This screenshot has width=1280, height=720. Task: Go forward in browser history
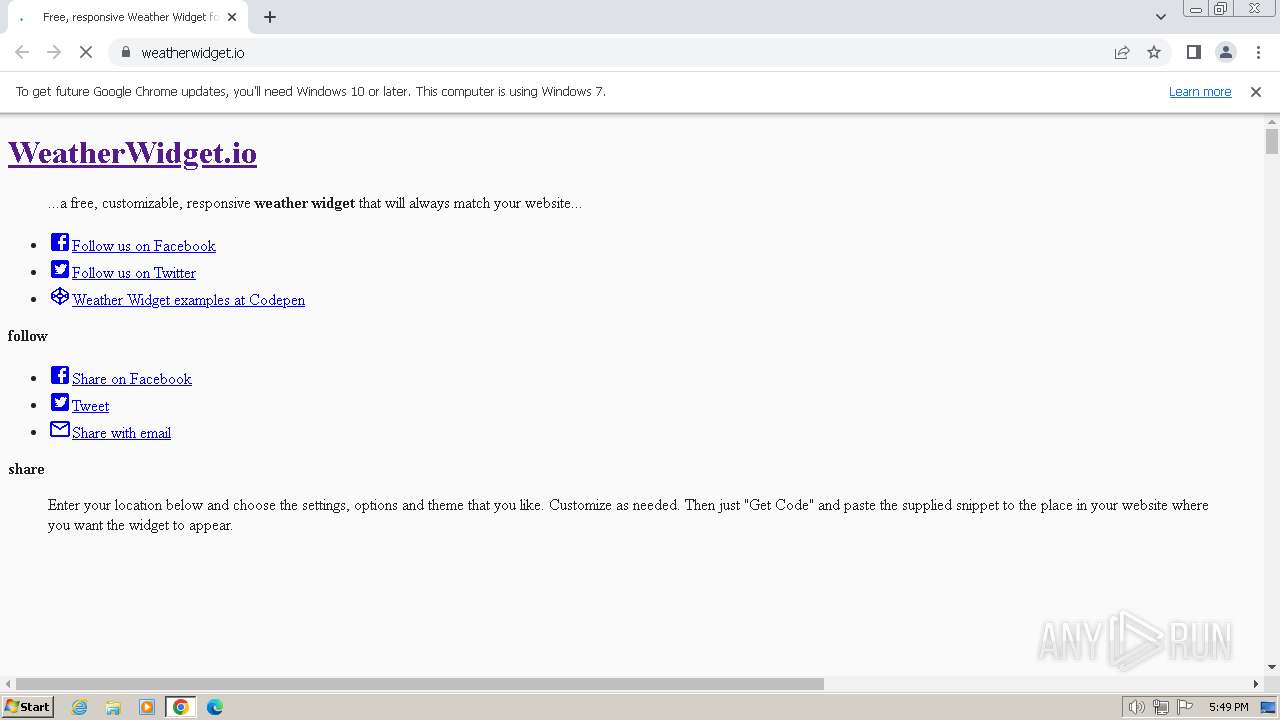coord(54,52)
